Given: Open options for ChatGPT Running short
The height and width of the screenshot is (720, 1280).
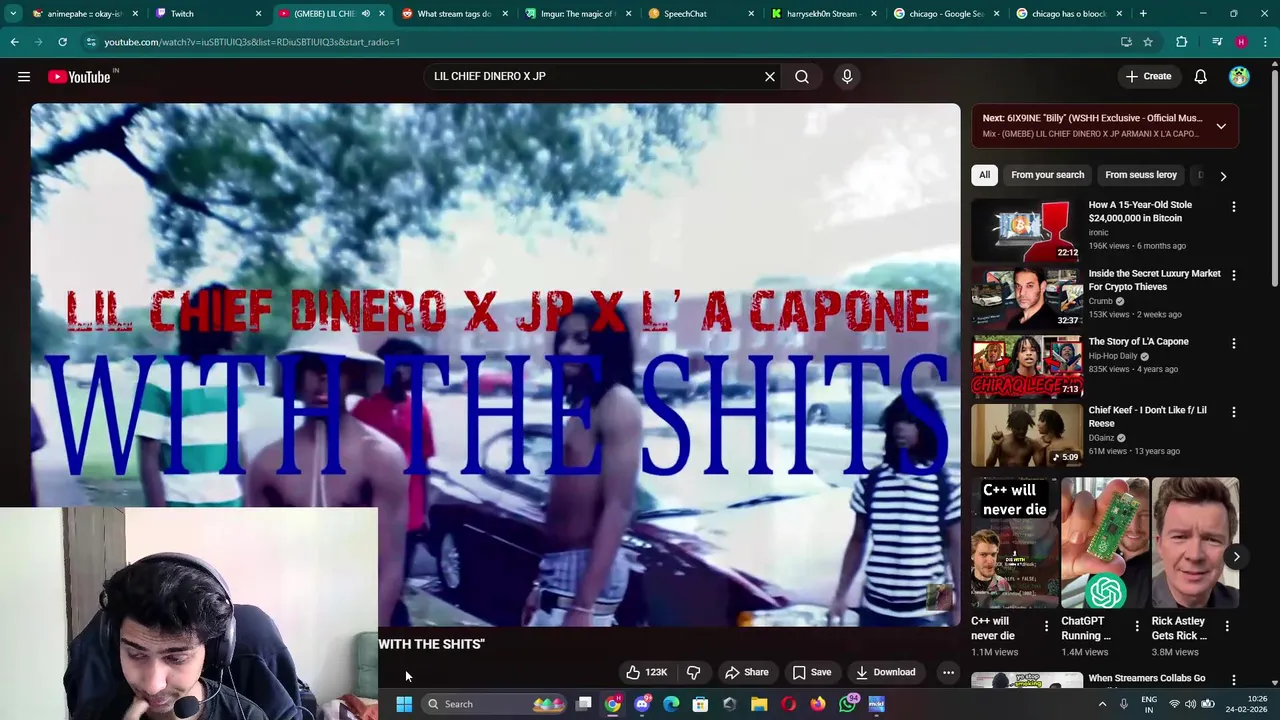Looking at the screenshot, I should [x=1136, y=626].
